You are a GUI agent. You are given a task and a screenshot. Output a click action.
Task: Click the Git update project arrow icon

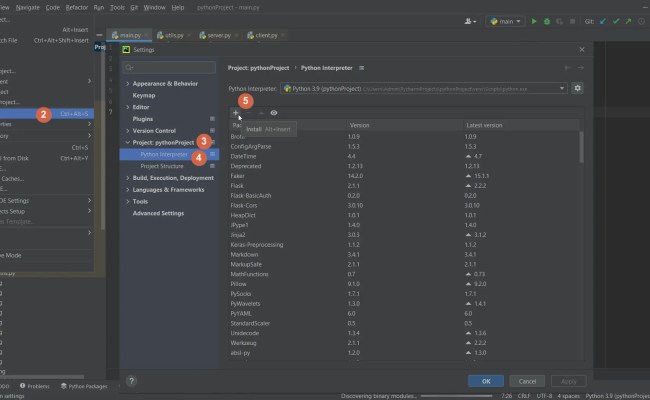[603, 21]
